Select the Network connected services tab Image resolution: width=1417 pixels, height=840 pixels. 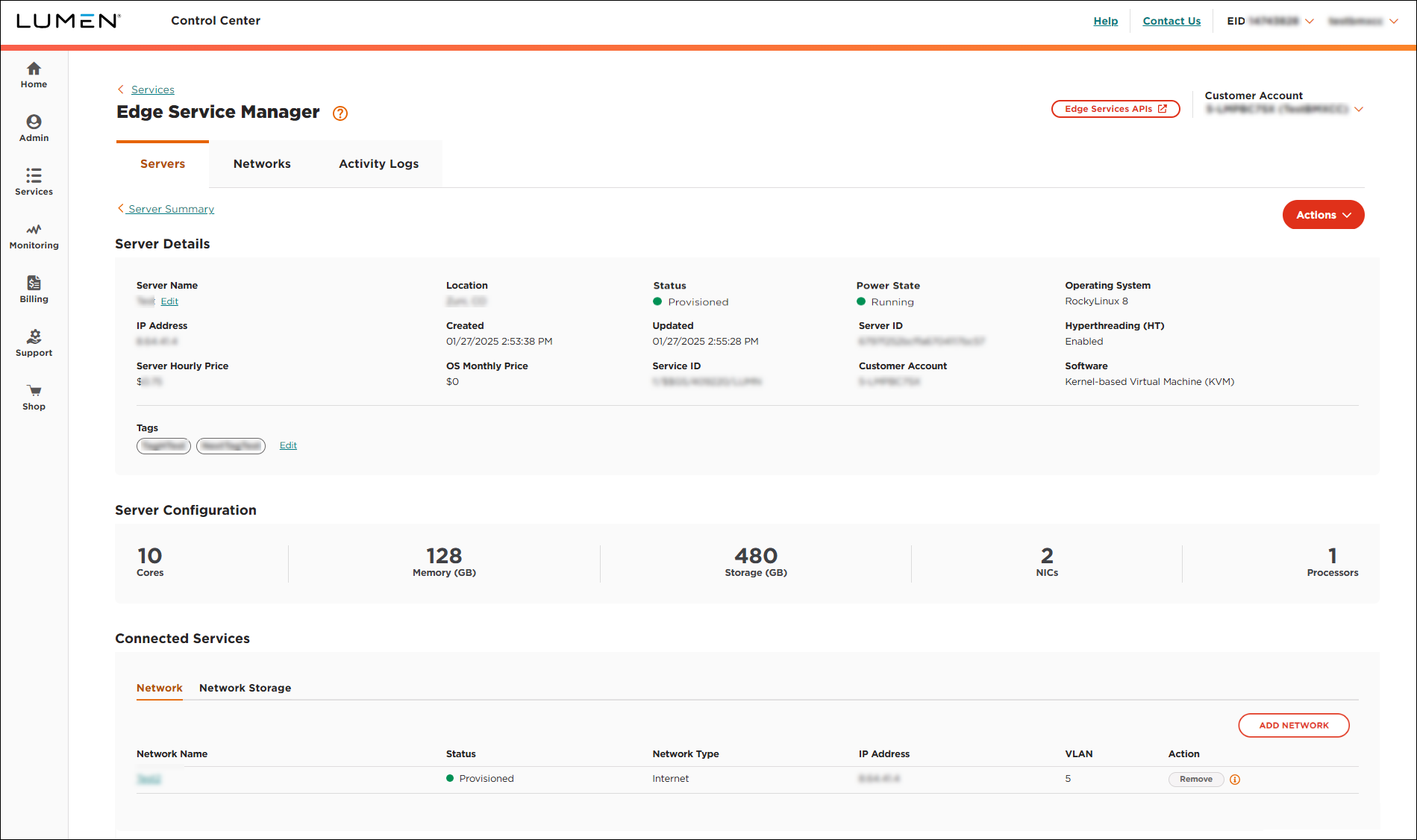click(160, 688)
